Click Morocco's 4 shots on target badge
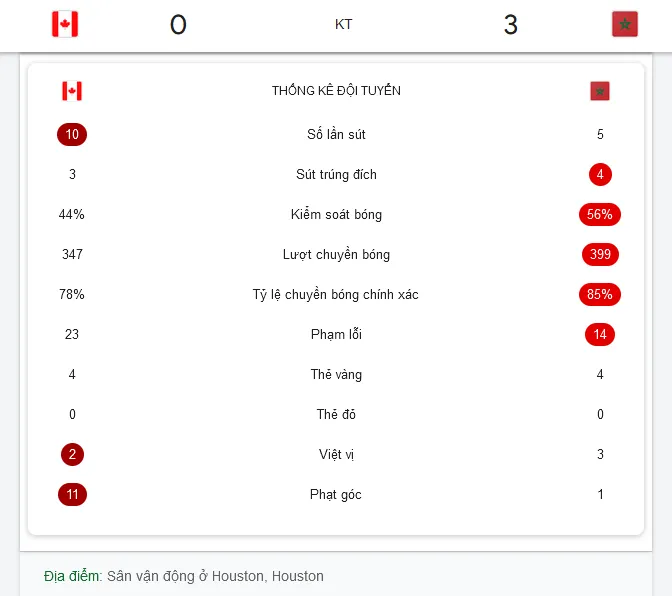 click(600, 174)
